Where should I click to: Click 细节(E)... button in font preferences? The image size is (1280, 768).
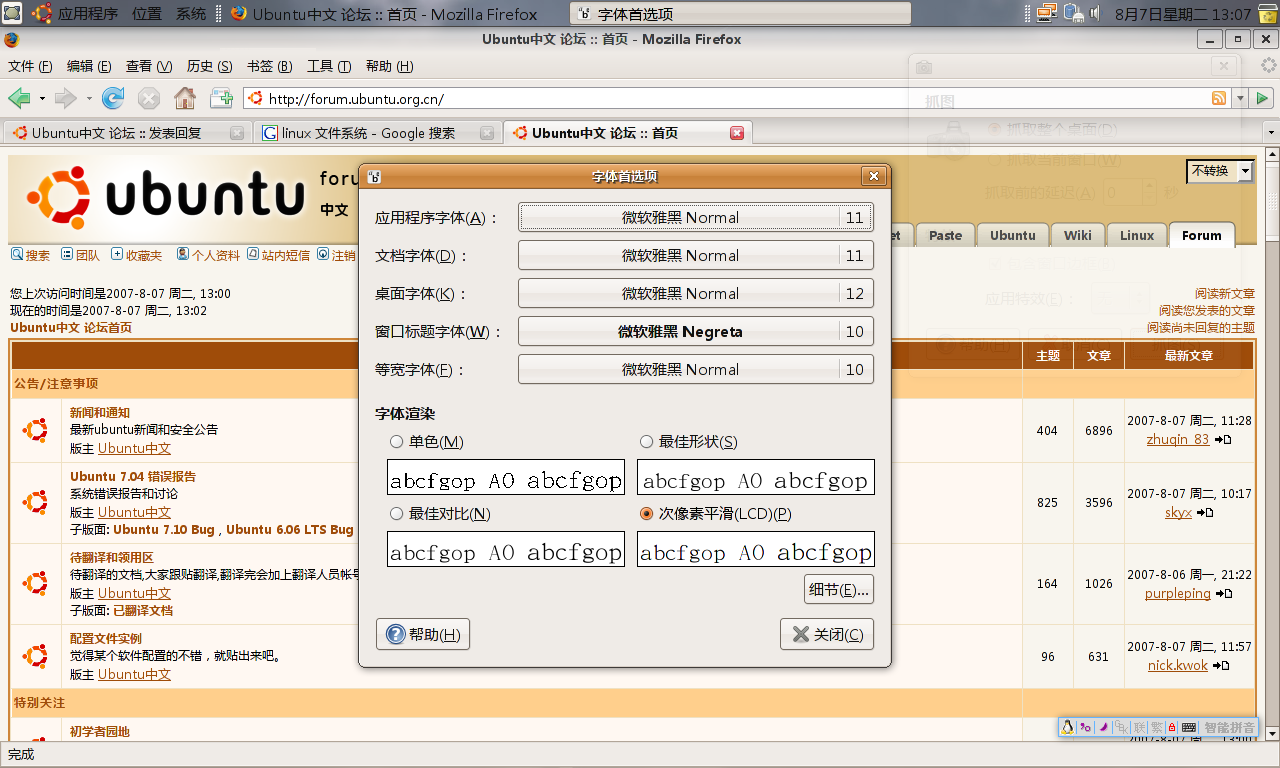(839, 590)
